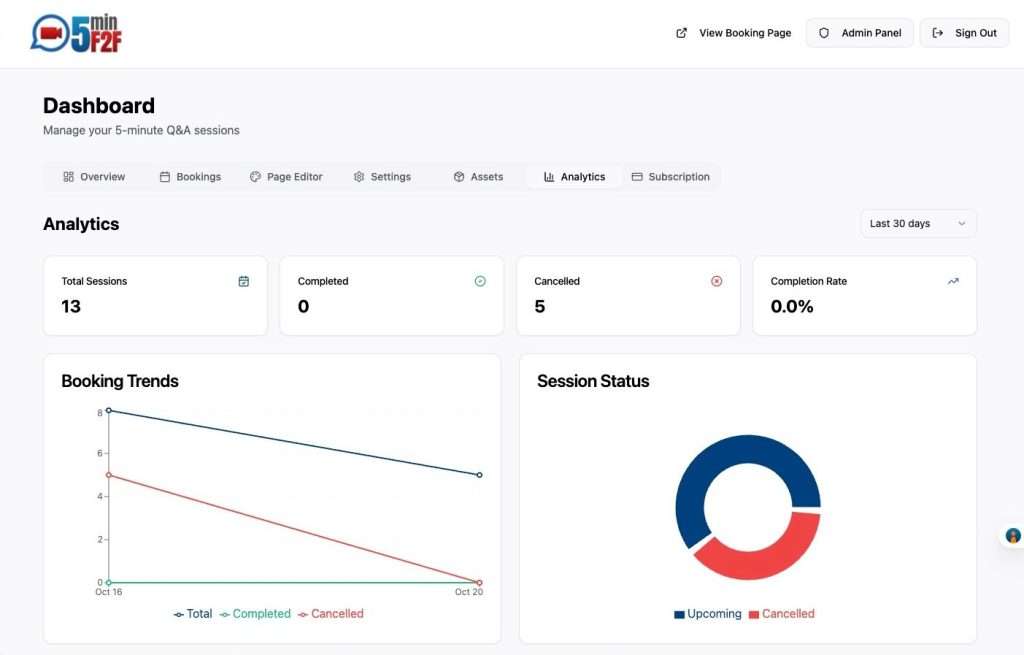Click the trending arrow icon on Completion Rate card

point(953,281)
